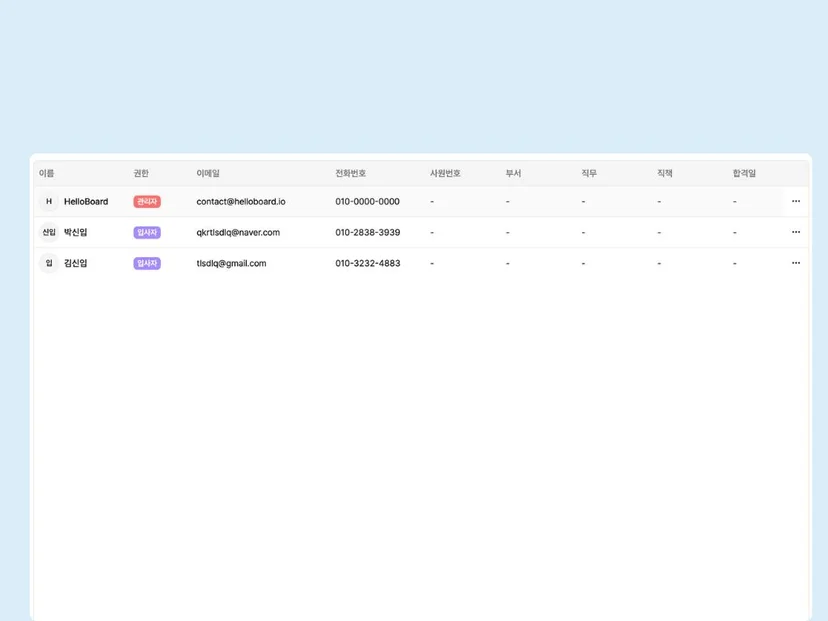Screen dimensions: 828x621
Task: Open the more options menu for 박신입 row
Action: coord(796,232)
